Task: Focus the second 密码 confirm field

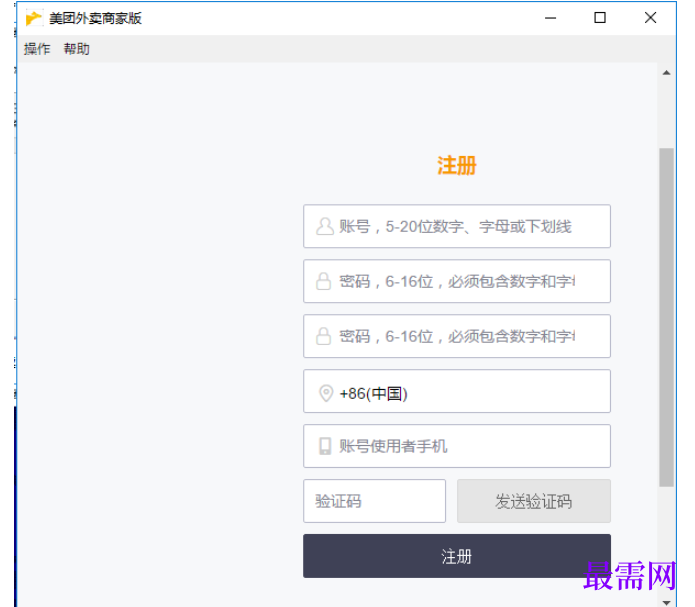Action: pyautogui.click(x=457, y=336)
